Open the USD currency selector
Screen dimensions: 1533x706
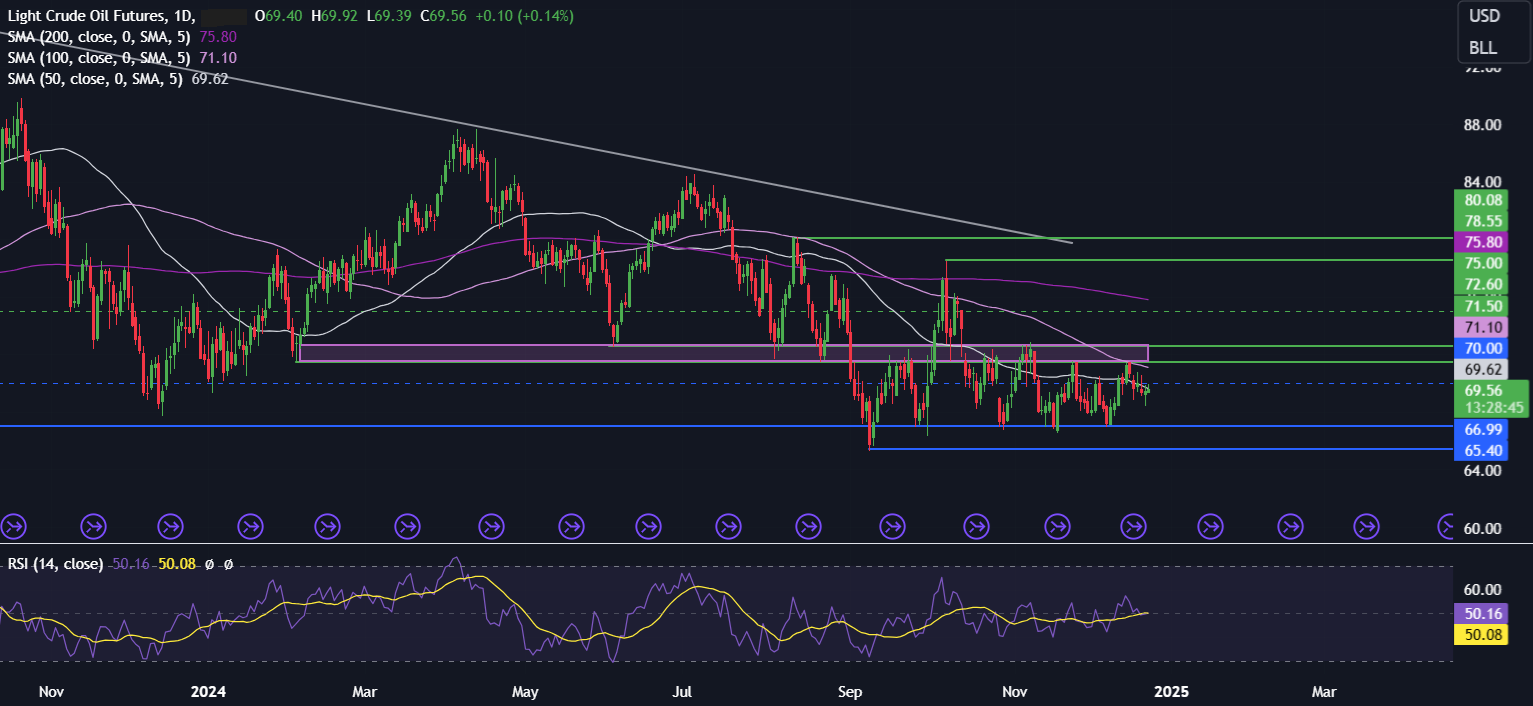click(x=1484, y=16)
